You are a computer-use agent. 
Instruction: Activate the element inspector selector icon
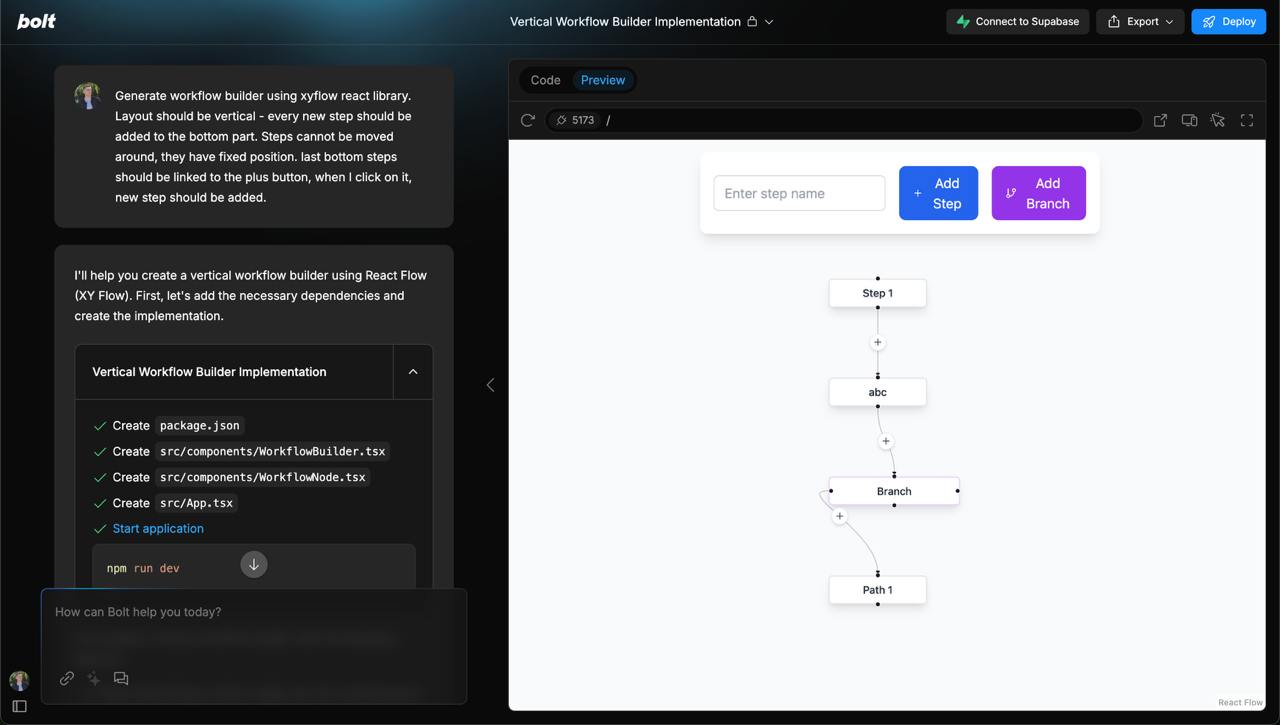(x=1217, y=120)
